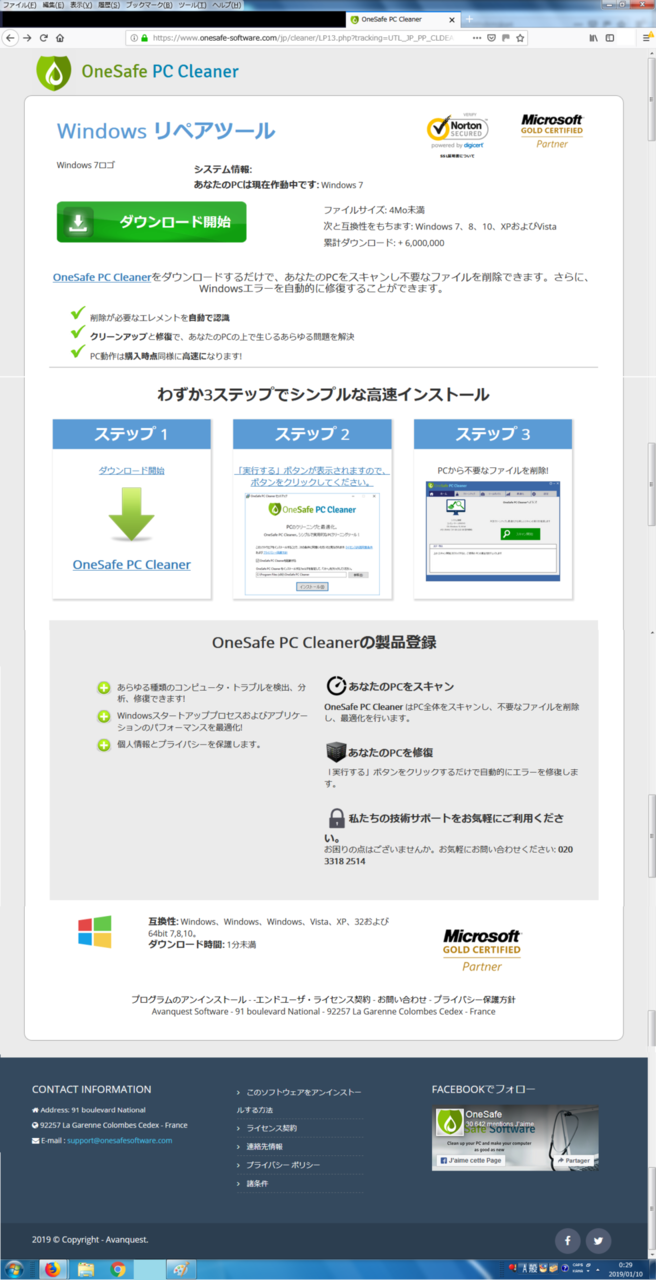Open the Facebook round icon in footer
The height and width of the screenshot is (1280, 656).
[567, 1240]
